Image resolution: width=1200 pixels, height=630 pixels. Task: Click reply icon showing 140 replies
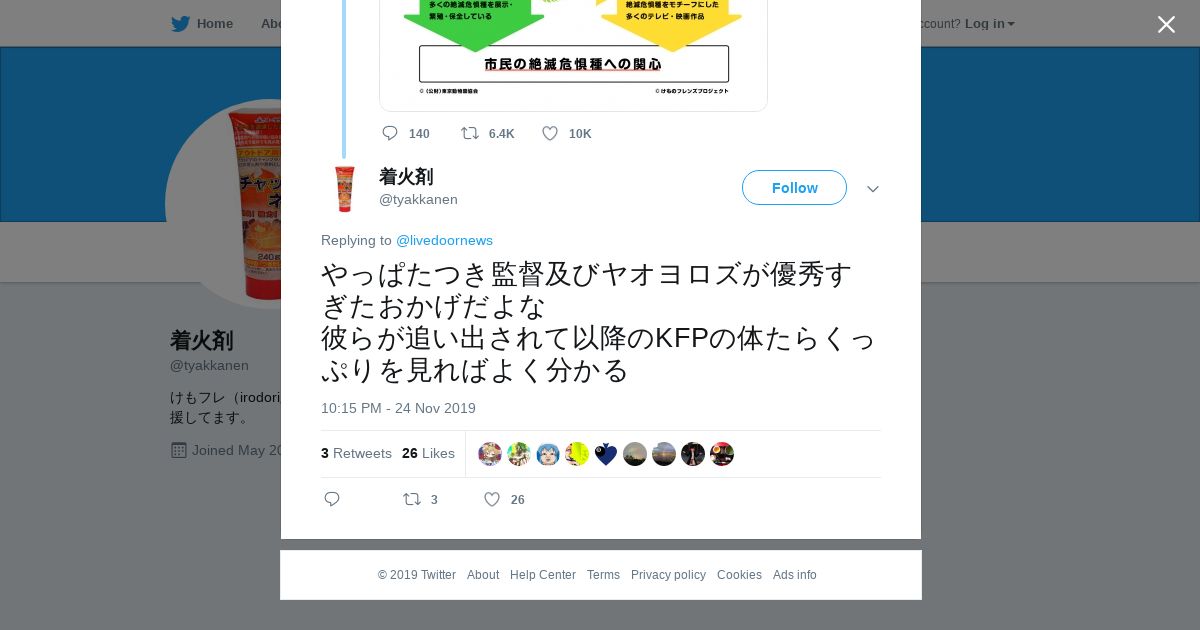tap(390, 133)
